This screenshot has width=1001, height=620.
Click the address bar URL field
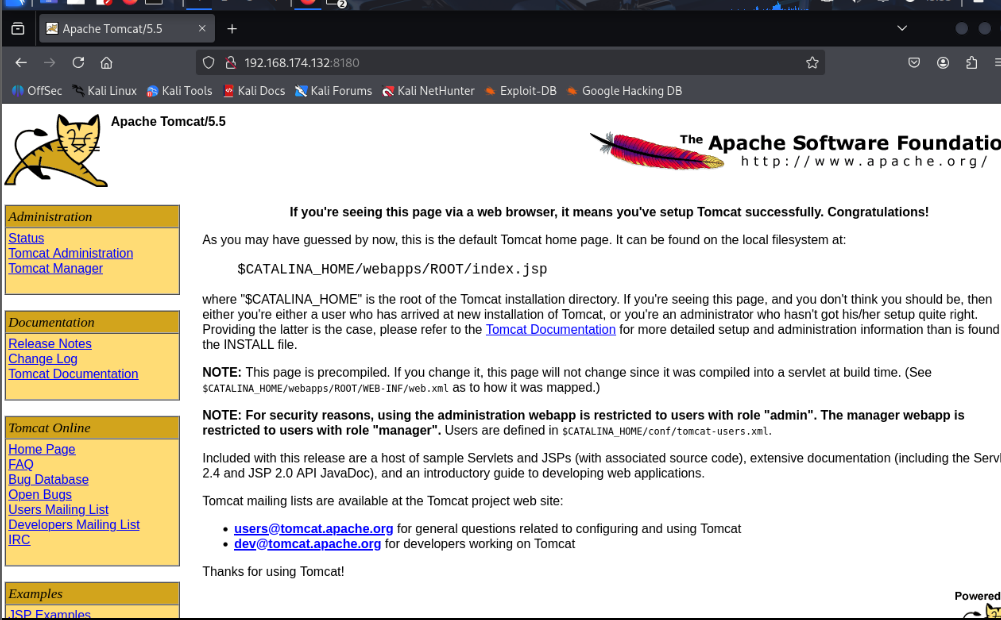coord(511,63)
